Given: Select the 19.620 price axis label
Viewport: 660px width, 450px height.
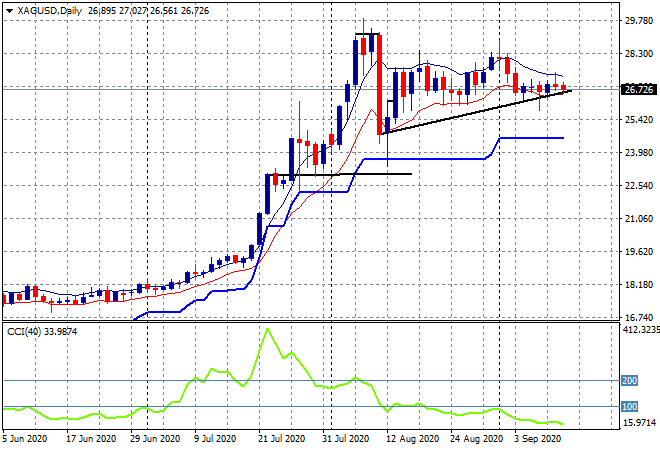Looking at the screenshot, I should 639,252.
